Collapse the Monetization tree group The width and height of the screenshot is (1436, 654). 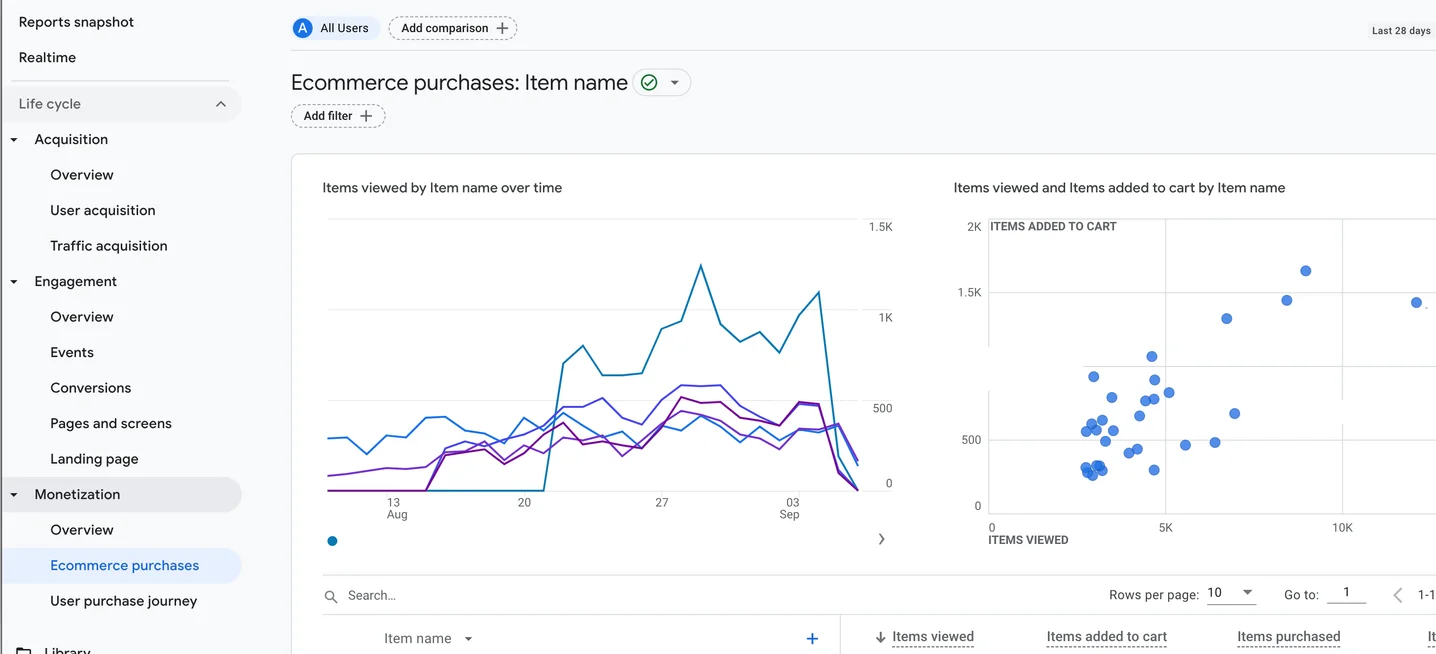pos(14,495)
